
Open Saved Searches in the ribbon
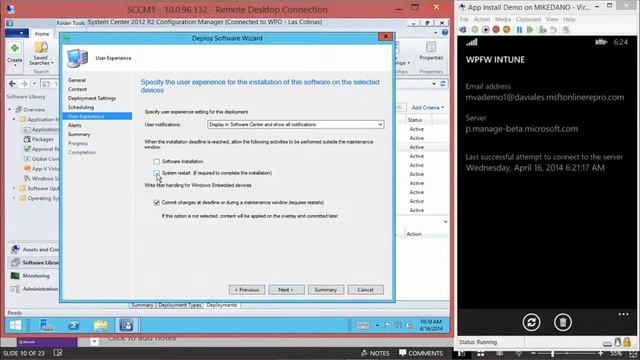[41, 54]
